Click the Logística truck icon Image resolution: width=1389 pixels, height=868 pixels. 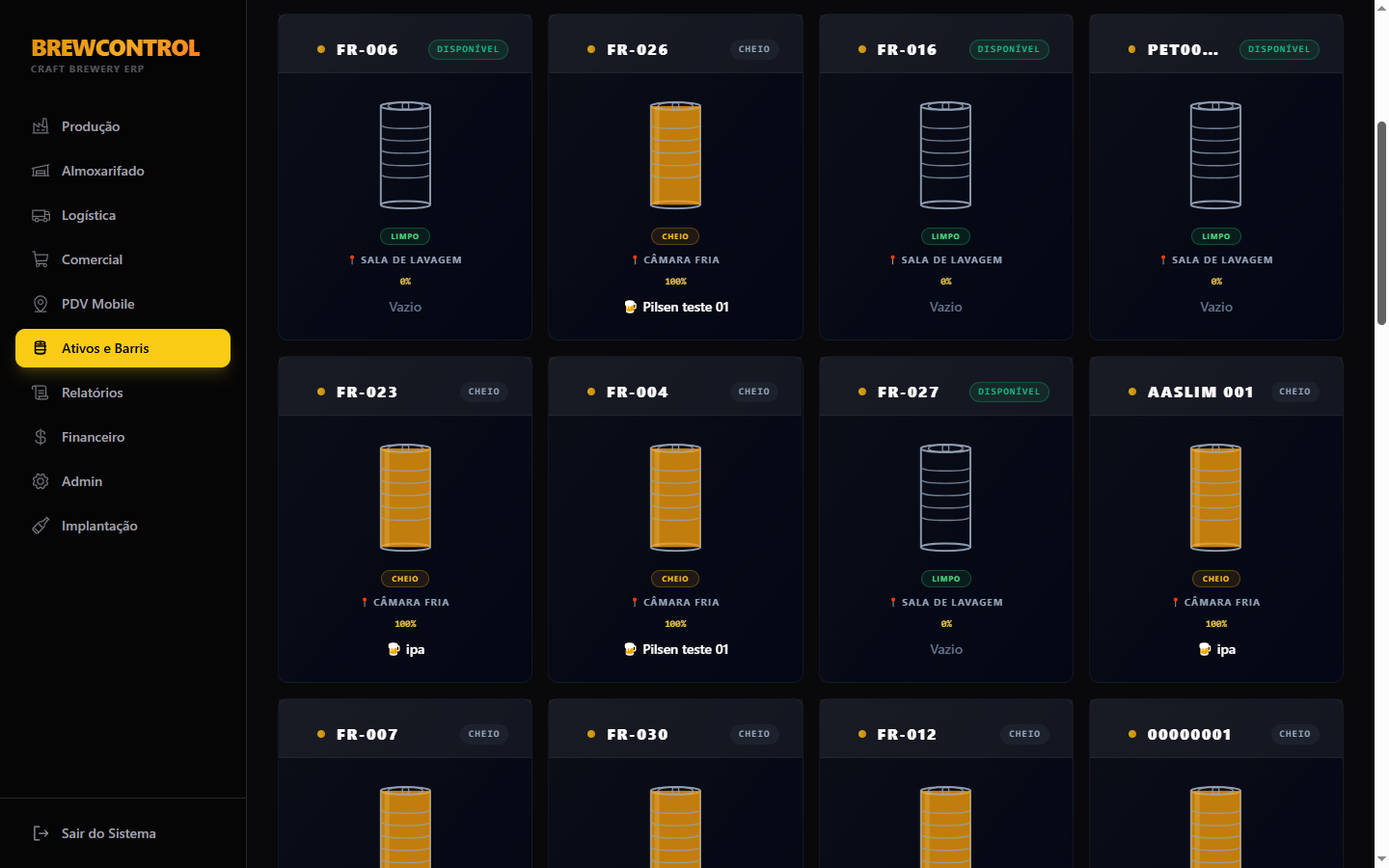point(41,215)
